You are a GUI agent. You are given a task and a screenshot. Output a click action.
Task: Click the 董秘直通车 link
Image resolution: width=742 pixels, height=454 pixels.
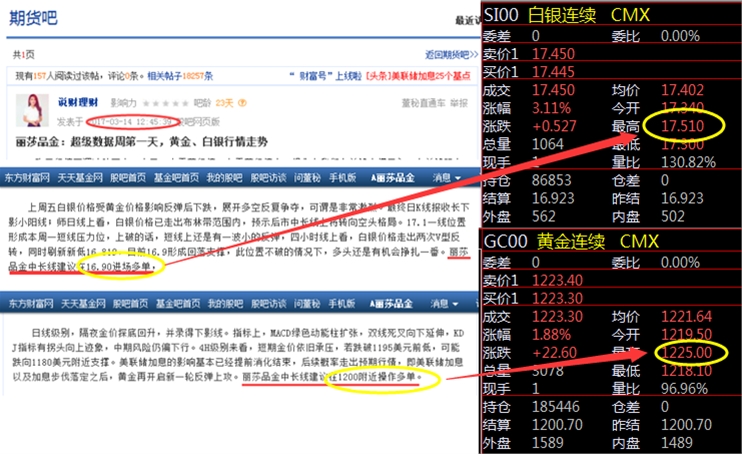pos(423,103)
